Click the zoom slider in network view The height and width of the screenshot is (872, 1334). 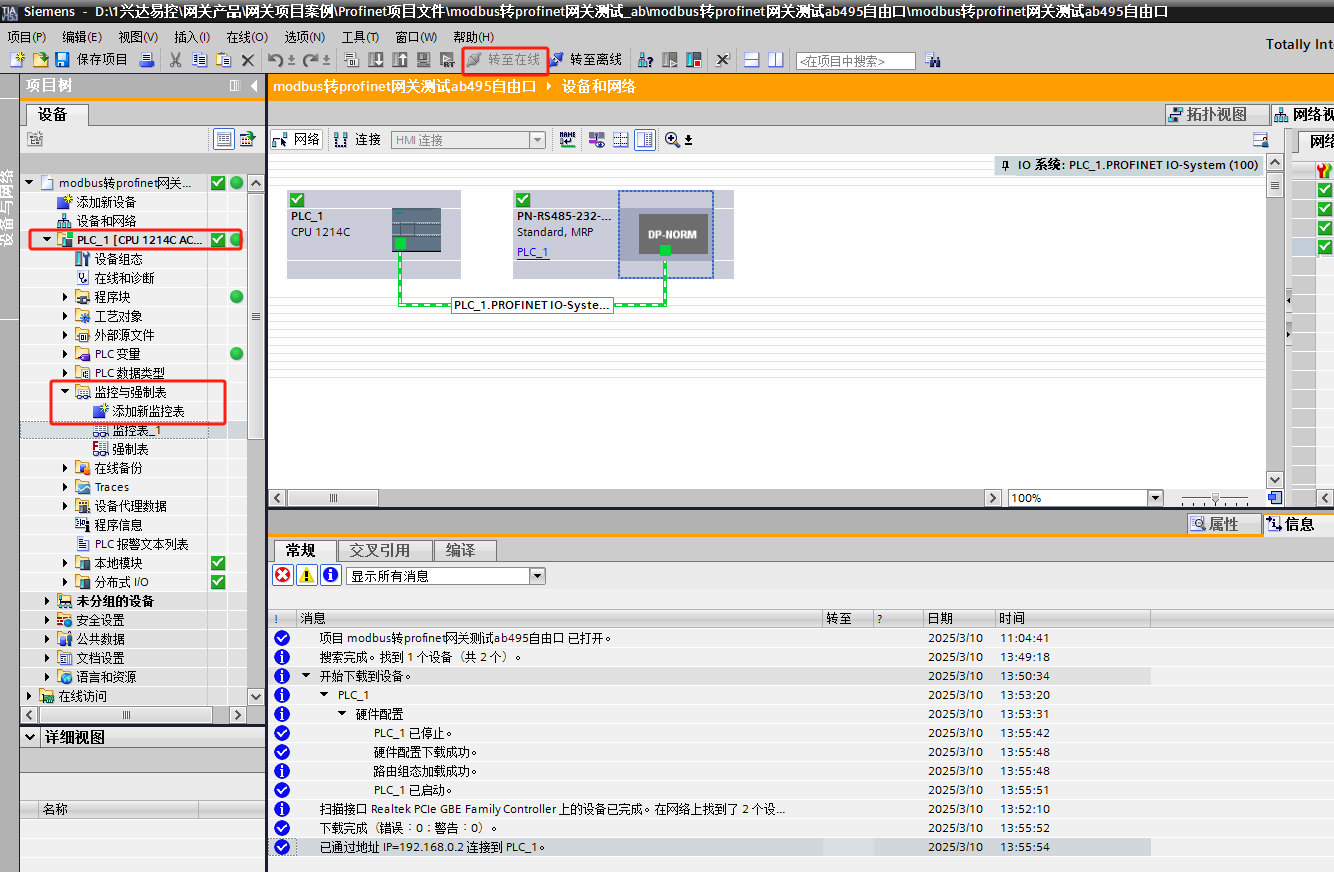1216,498
